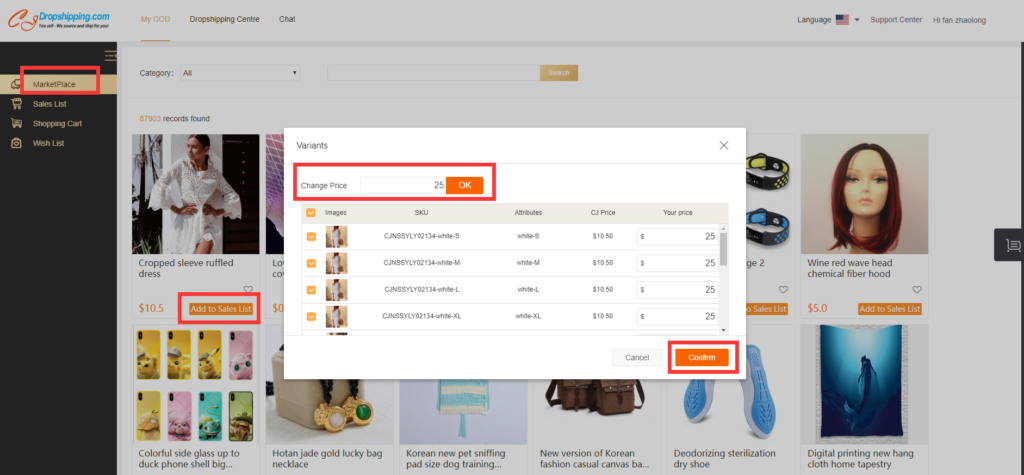Click the 87903 records found text
The image size is (1024, 475).
(x=174, y=119)
